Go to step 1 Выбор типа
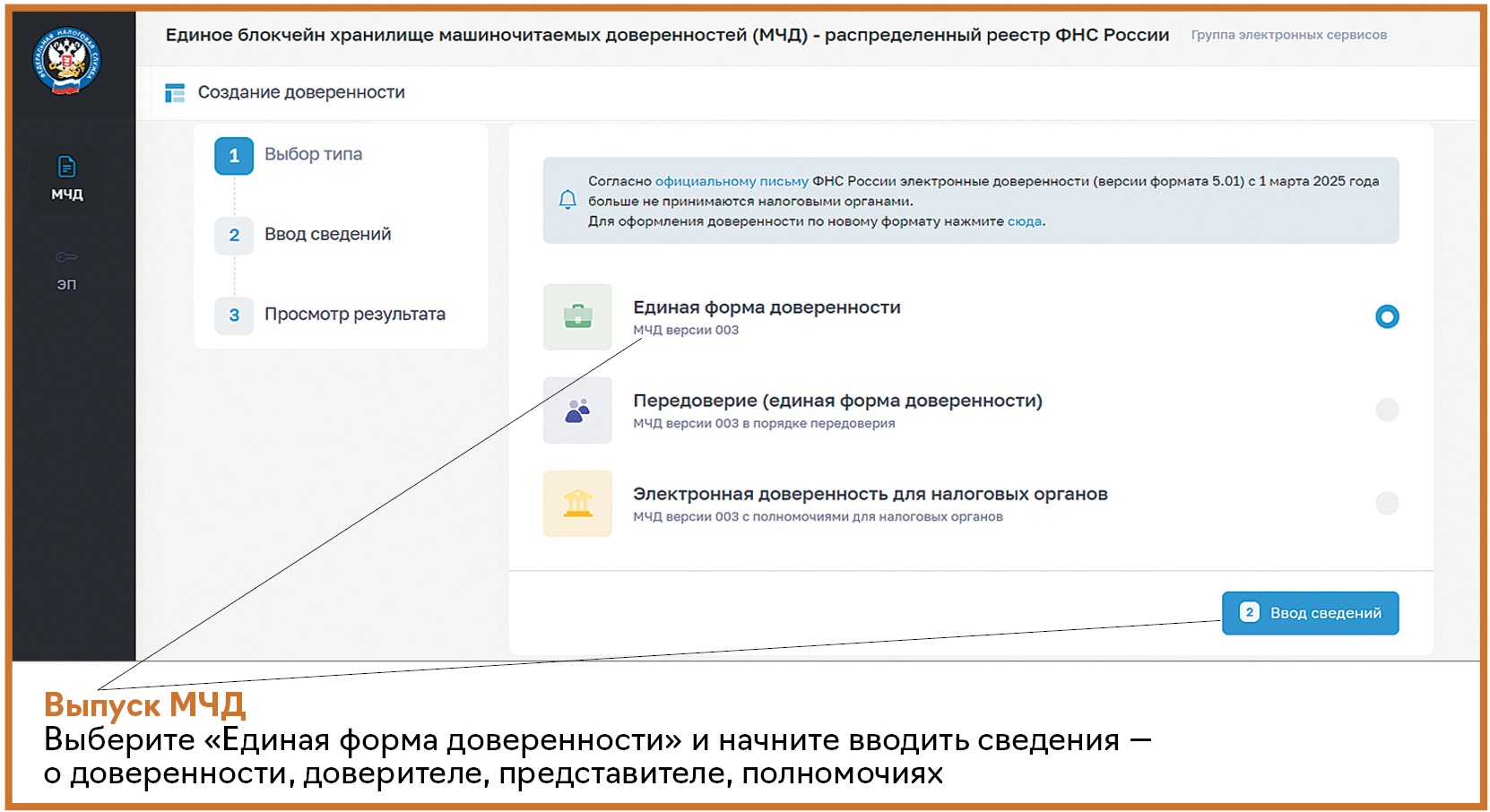1490x812 pixels. (x=289, y=155)
